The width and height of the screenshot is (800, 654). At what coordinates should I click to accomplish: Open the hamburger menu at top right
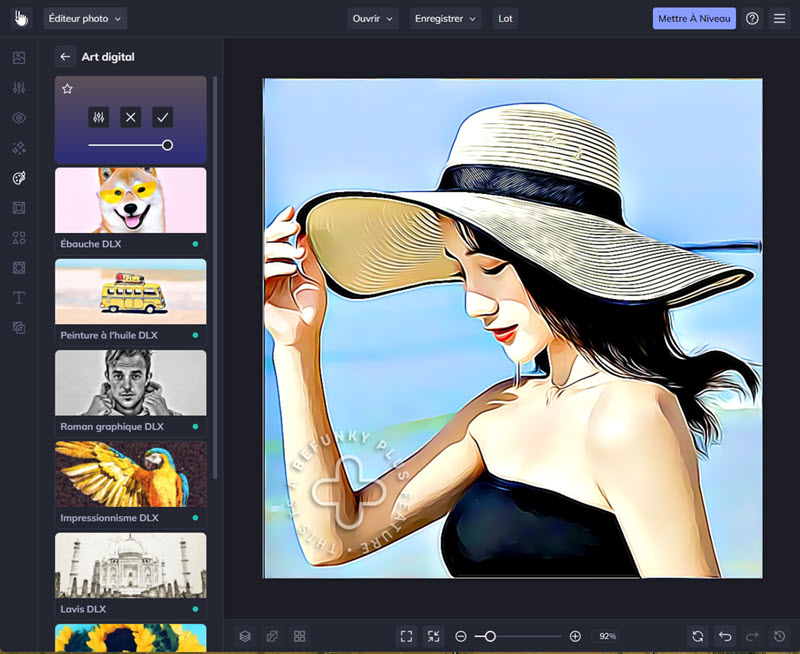[779, 18]
